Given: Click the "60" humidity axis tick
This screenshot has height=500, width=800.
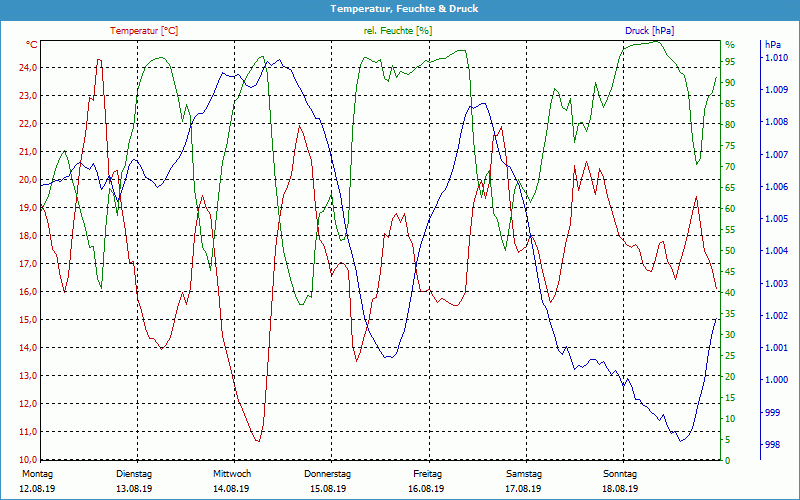Looking at the screenshot, I should click(x=731, y=209).
